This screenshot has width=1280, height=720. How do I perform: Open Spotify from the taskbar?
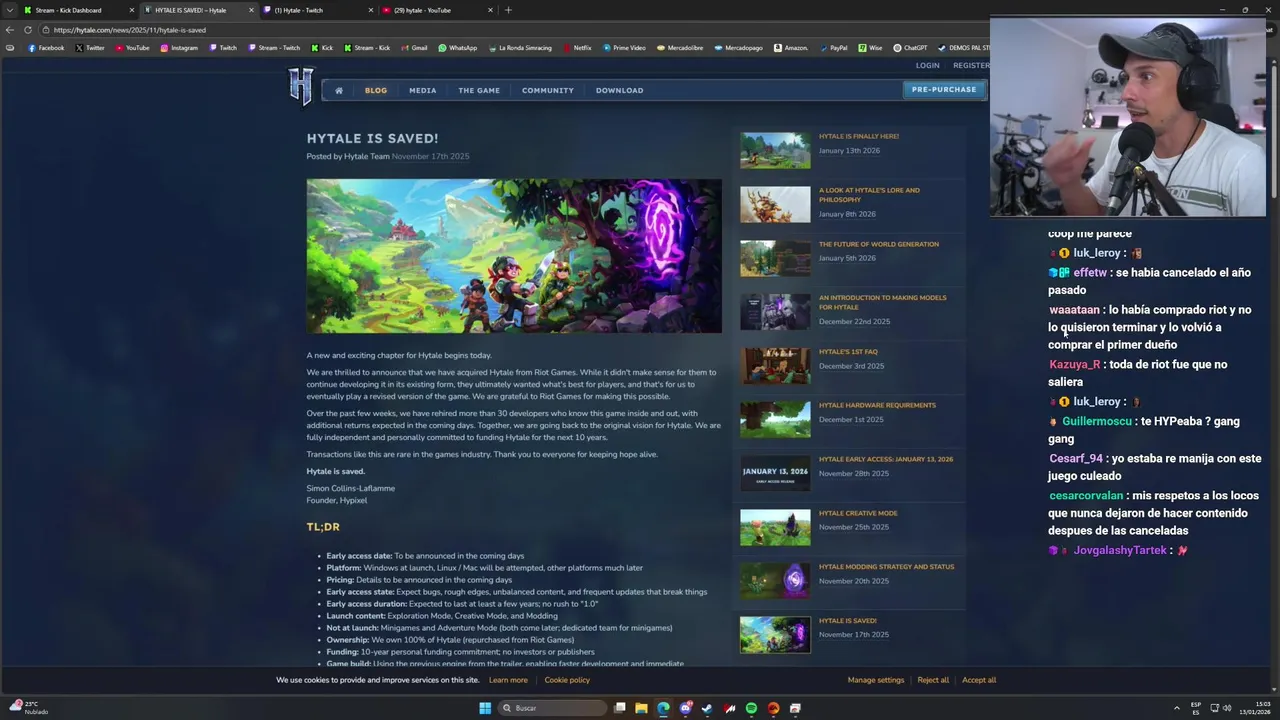coord(751,708)
